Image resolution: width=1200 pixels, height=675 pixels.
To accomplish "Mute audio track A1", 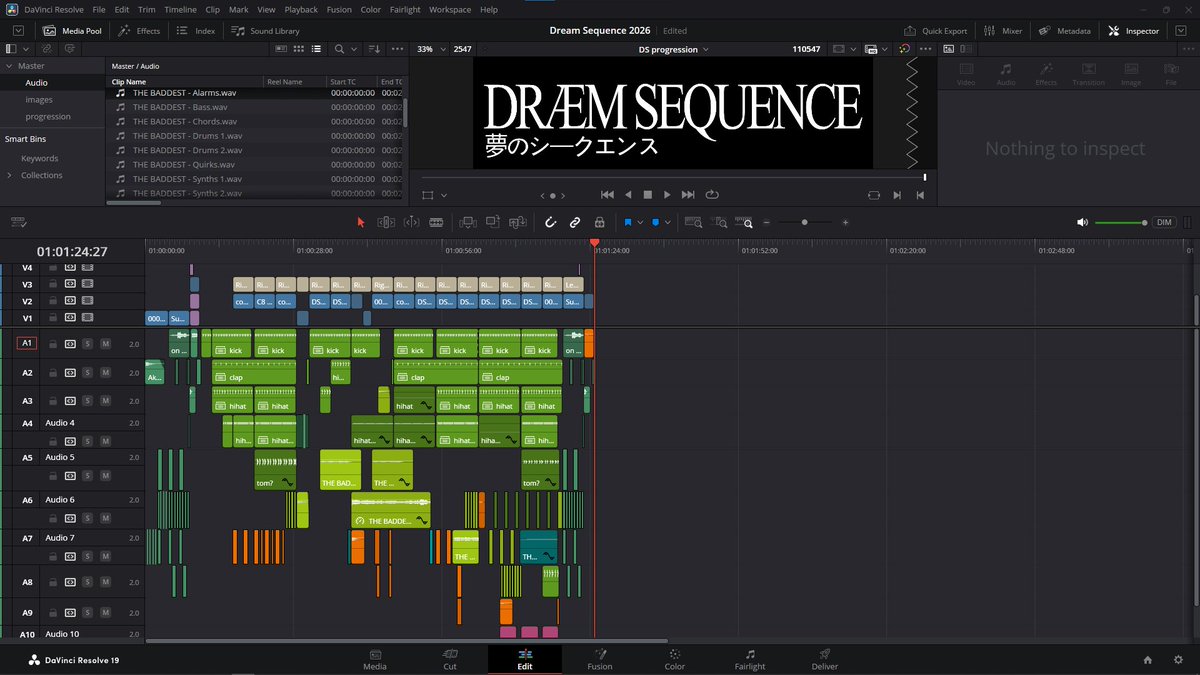I will [x=105, y=343].
